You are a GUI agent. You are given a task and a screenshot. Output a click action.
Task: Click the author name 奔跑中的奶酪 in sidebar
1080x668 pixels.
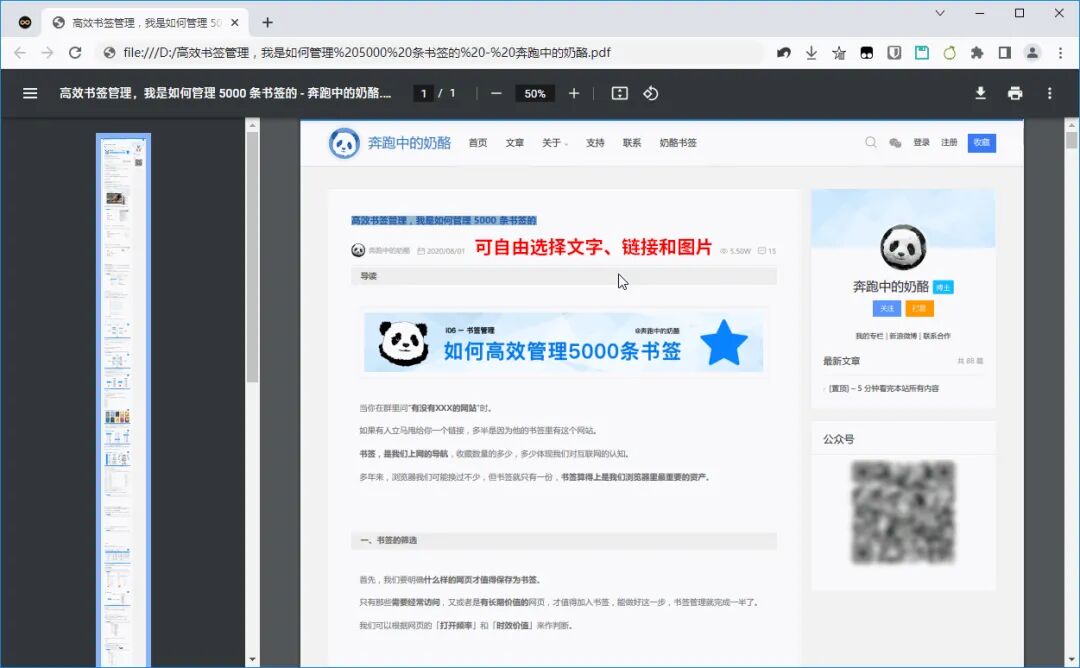(x=891, y=286)
